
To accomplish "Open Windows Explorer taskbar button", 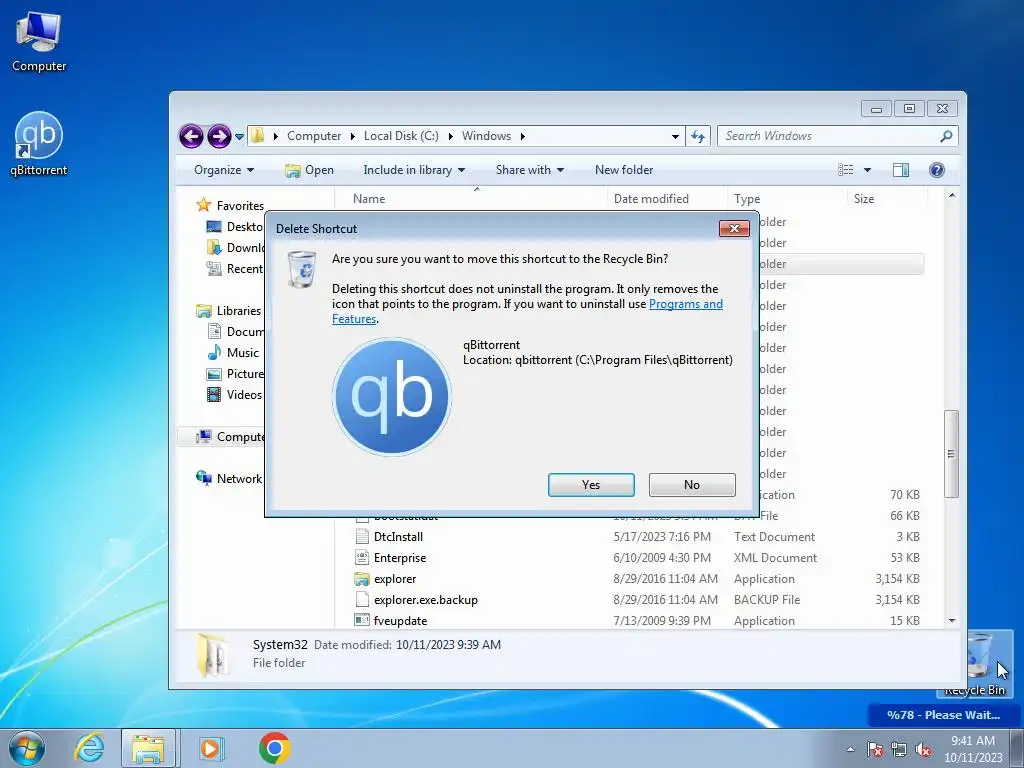I will [x=148, y=748].
